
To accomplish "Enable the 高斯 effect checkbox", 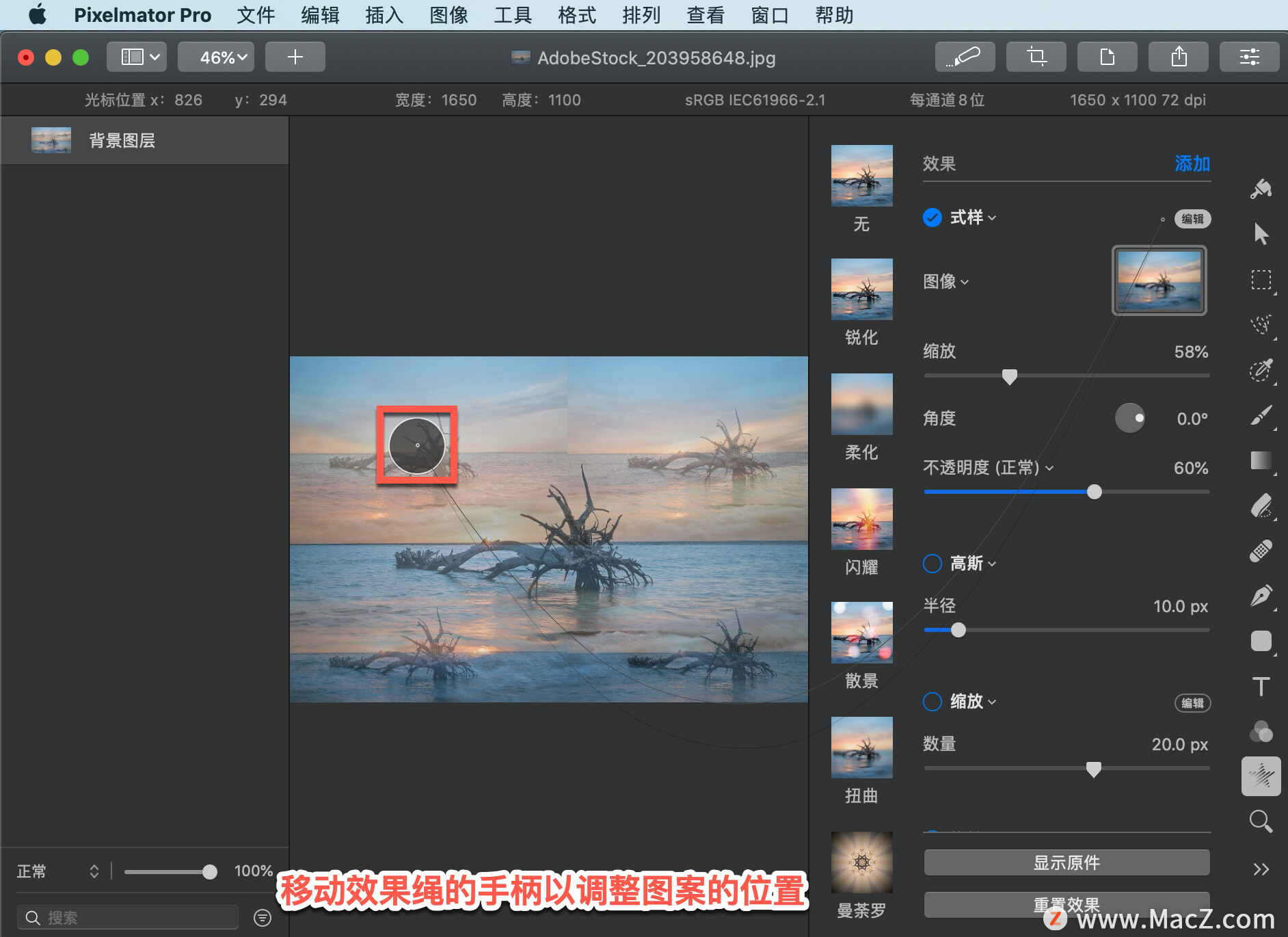I will click(932, 564).
